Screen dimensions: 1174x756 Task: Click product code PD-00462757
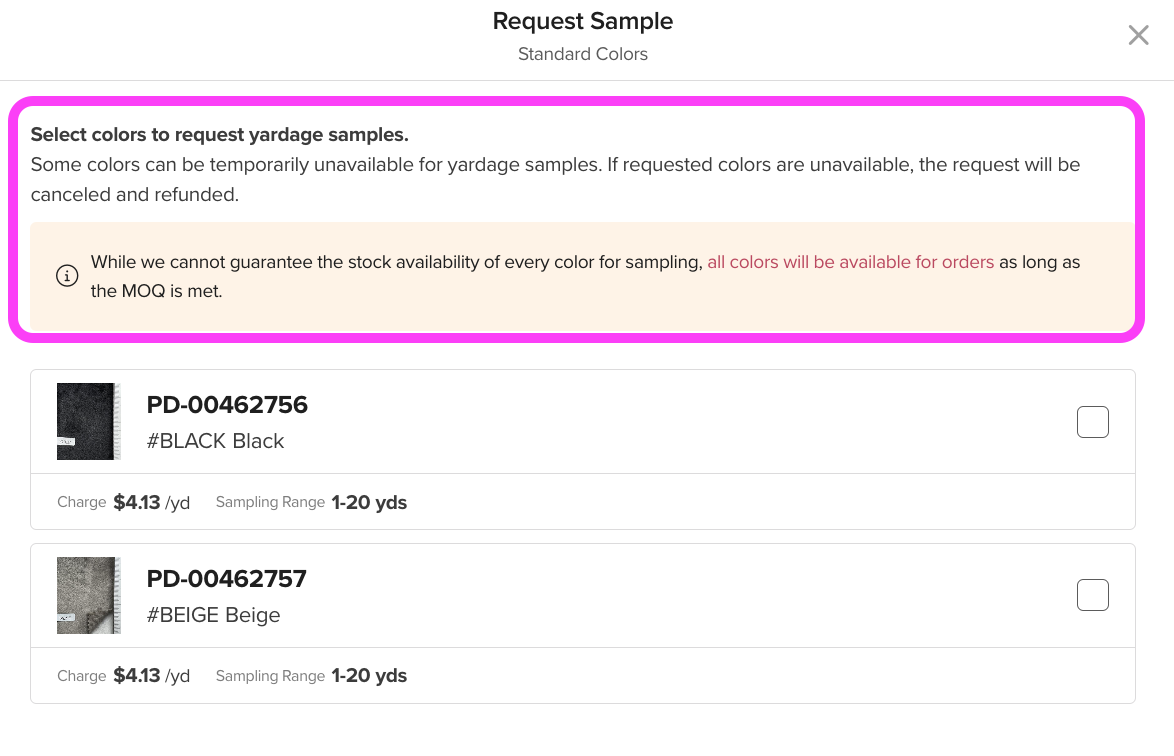pyautogui.click(x=226, y=579)
